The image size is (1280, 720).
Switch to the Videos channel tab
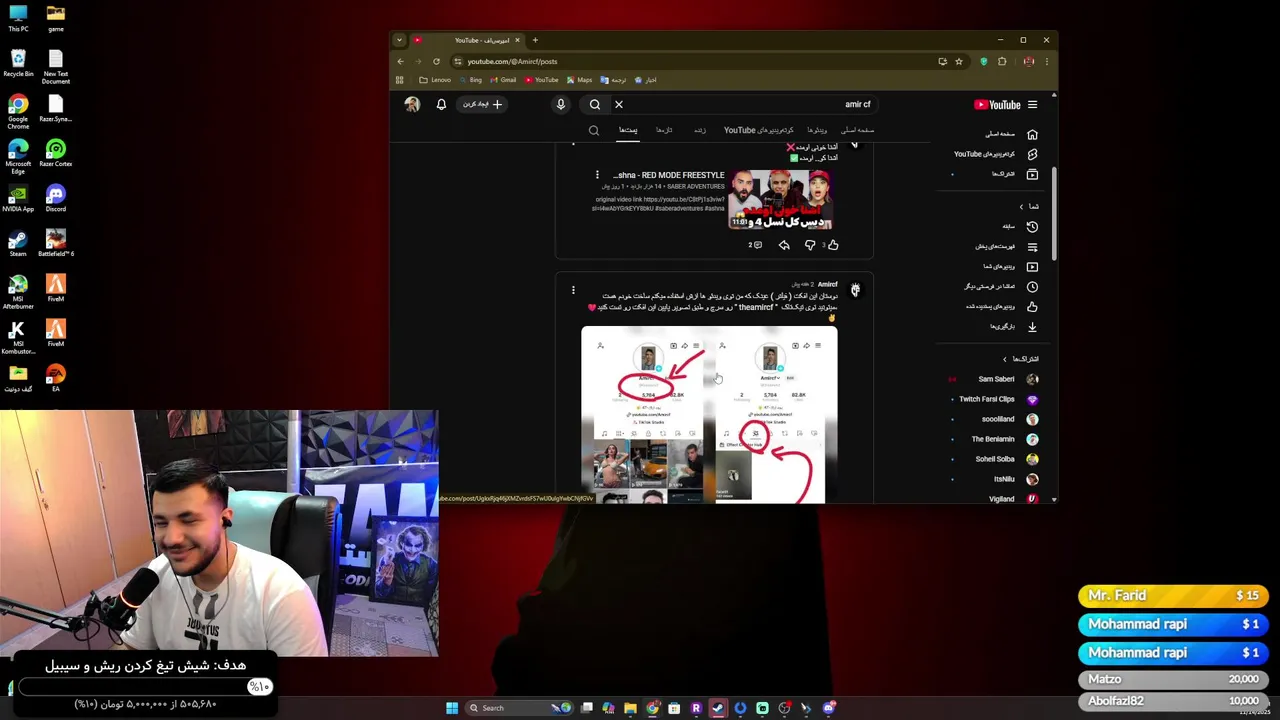(817, 130)
